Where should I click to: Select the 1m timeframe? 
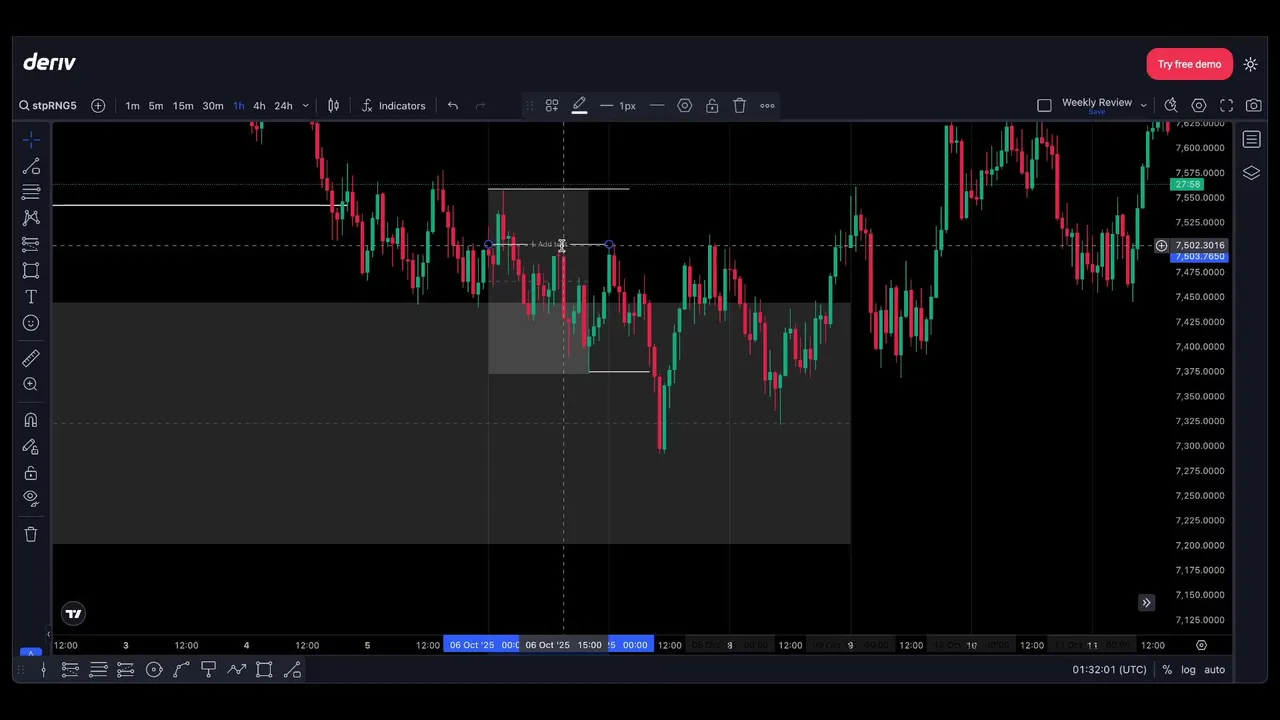[132, 106]
